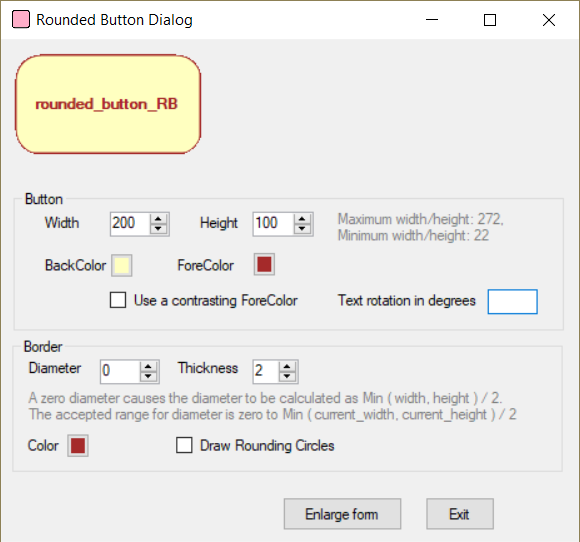Image resolution: width=580 pixels, height=542 pixels.
Task: Decrease Height using the down spinner arrow
Action: click(x=302, y=229)
